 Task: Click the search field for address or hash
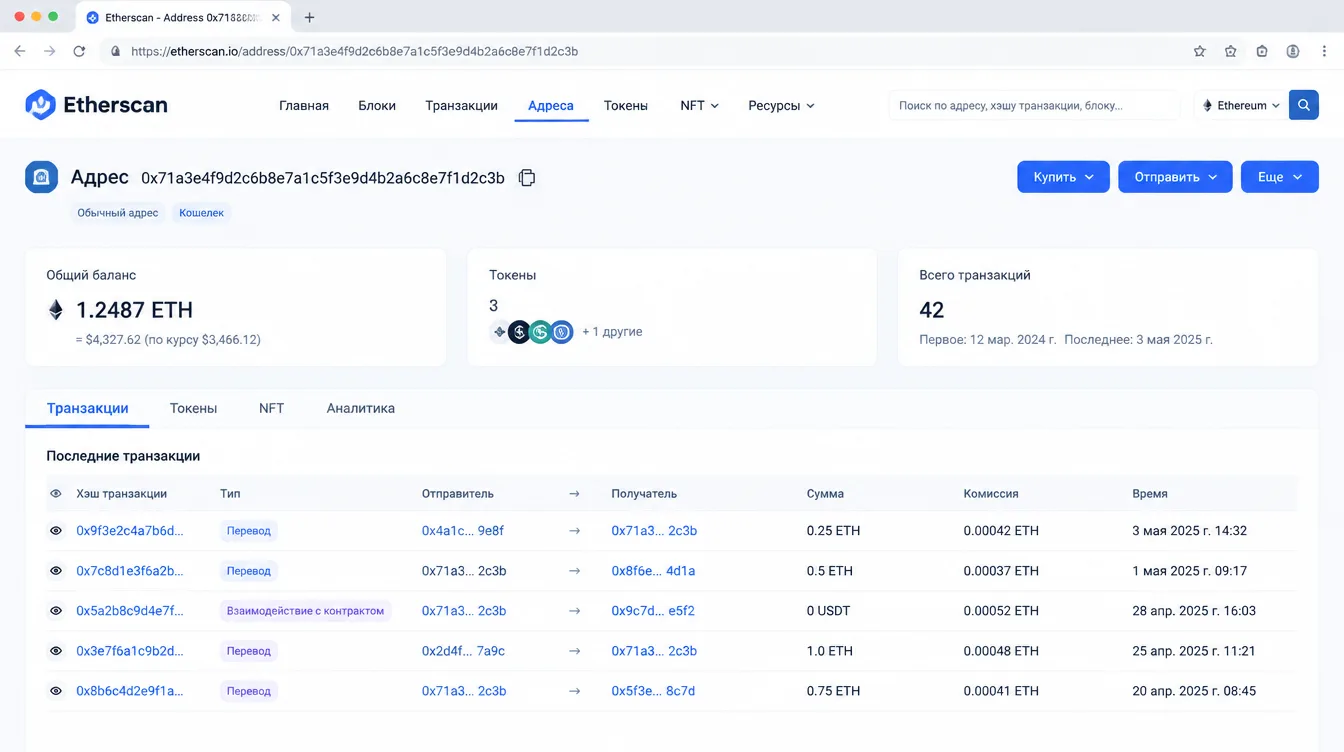(x=1034, y=105)
